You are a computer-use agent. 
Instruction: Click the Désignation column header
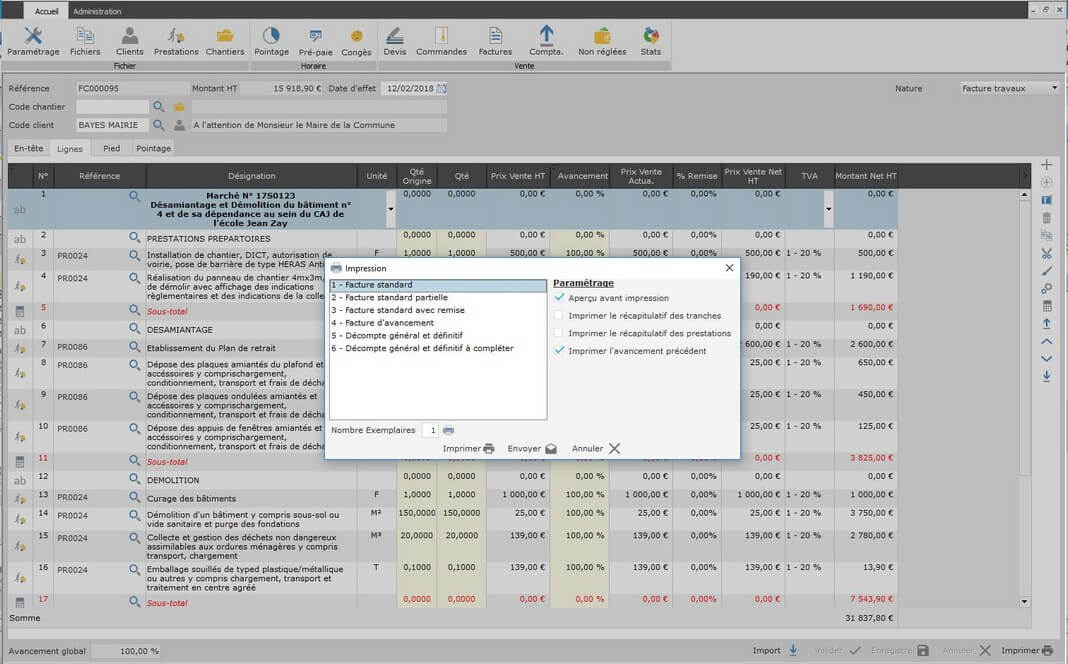tap(252, 176)
